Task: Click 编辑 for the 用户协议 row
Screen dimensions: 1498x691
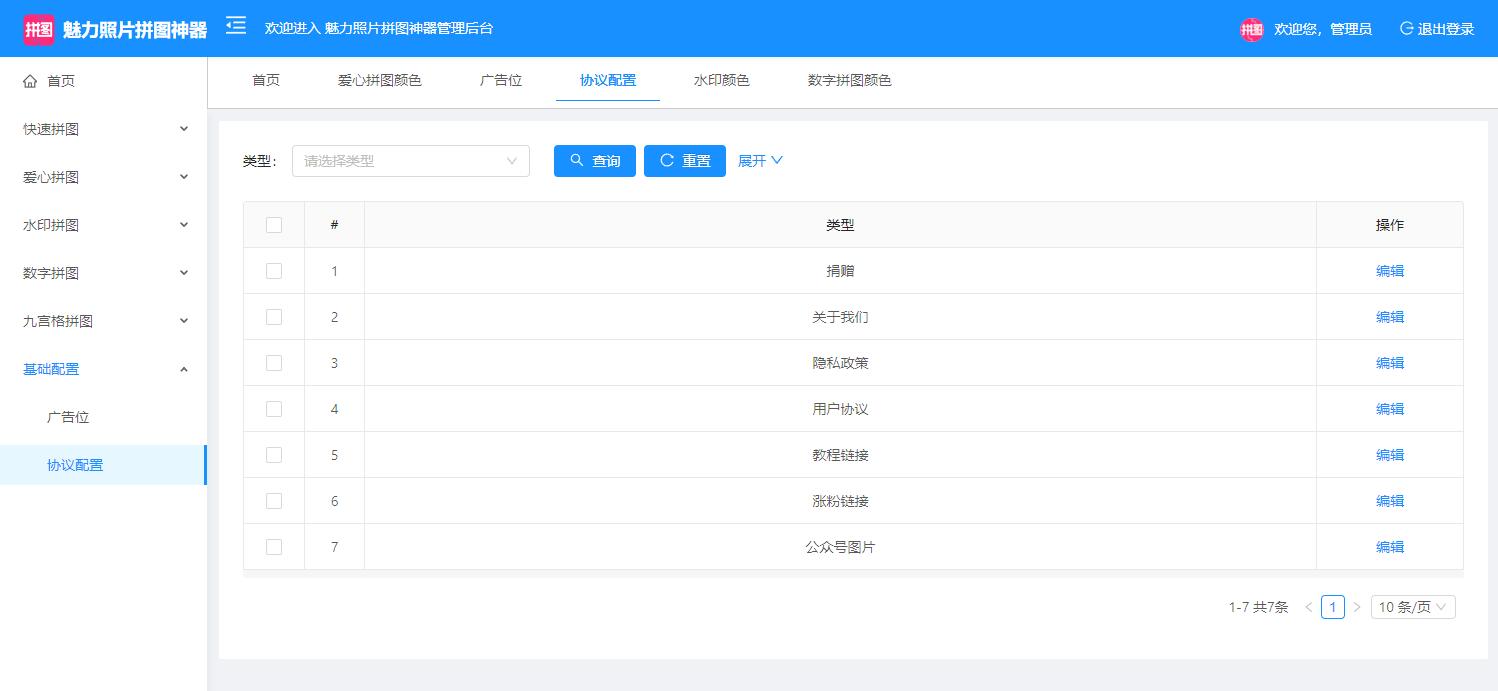Action: [x=1390, y=409]
